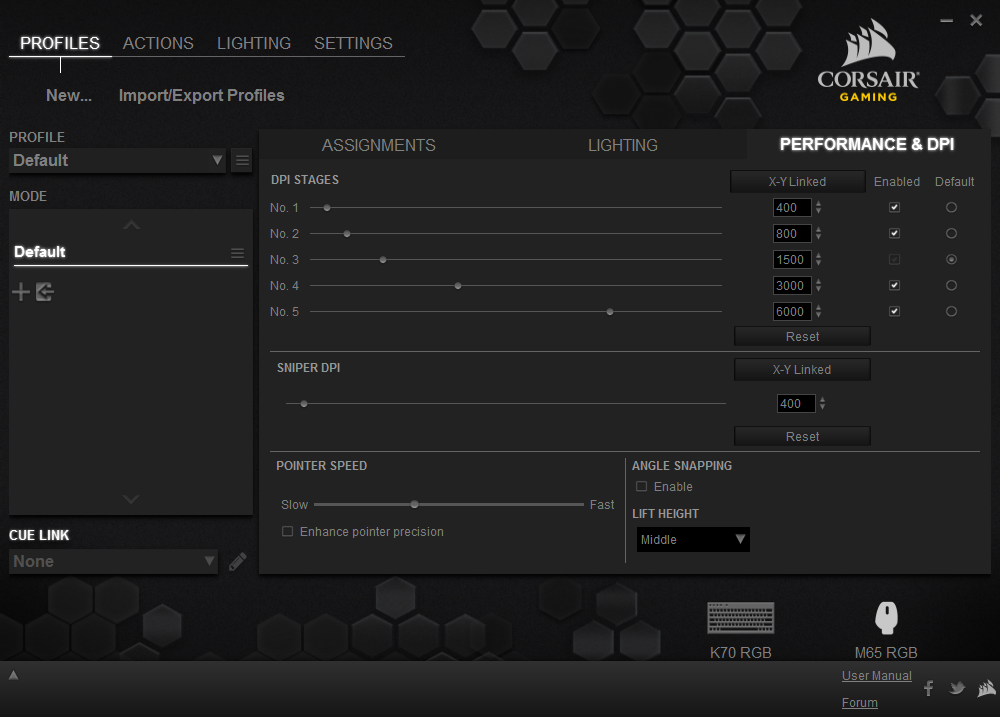Screen dimensions: 1000x717
Task: Check Enhance pointer precision
Action: [288, 531]
